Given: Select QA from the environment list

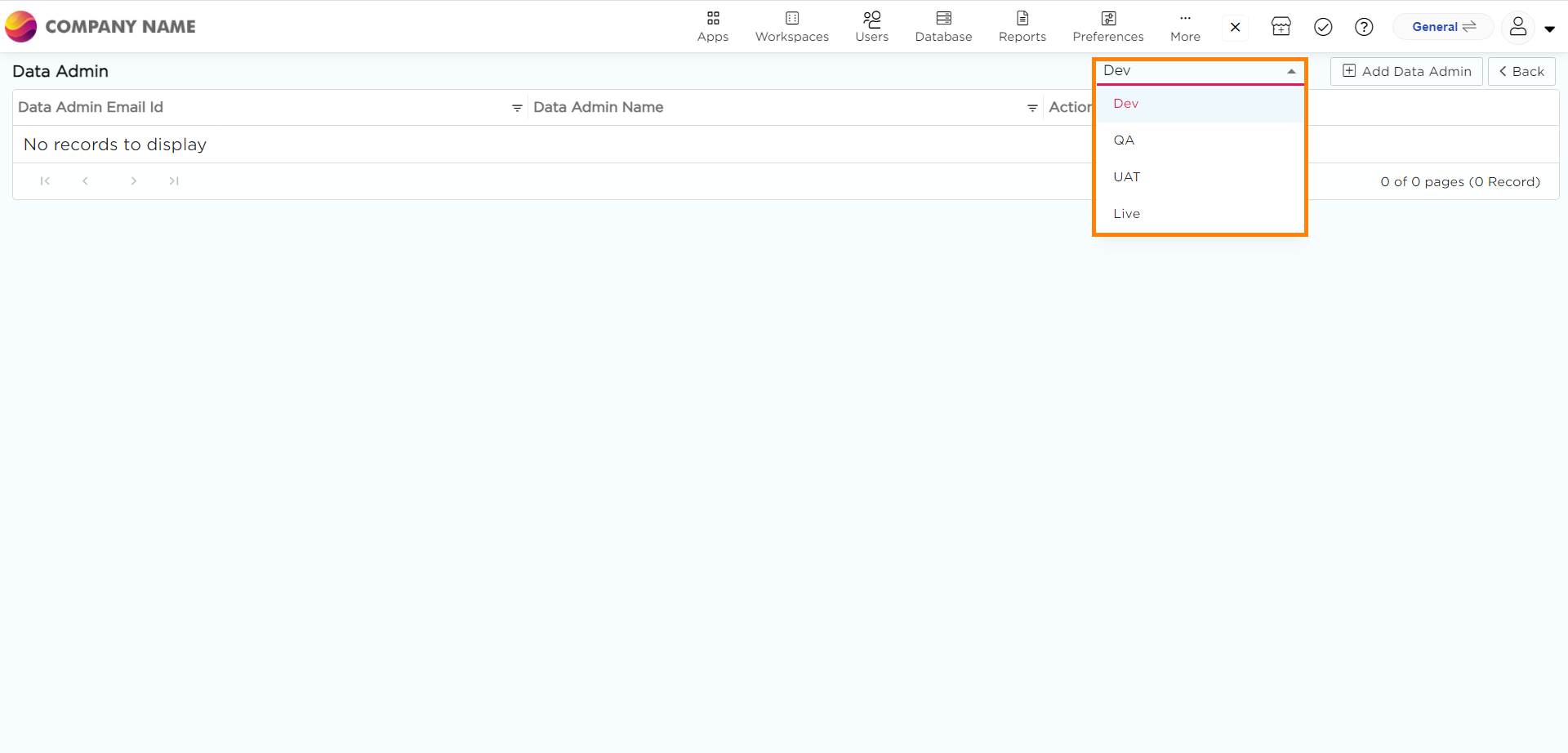Looking at the screenshot, I should (1124, 140).
